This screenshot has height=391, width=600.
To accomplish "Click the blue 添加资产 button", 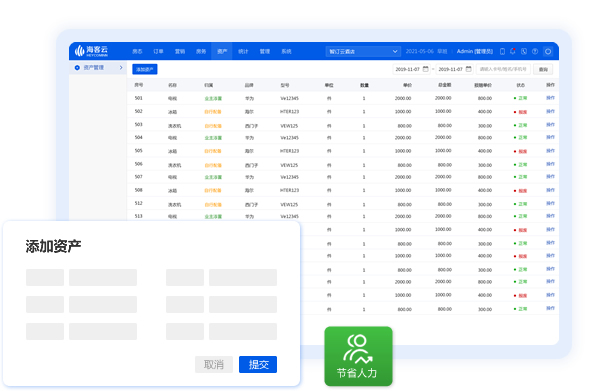I will click(x=145, y=69).
